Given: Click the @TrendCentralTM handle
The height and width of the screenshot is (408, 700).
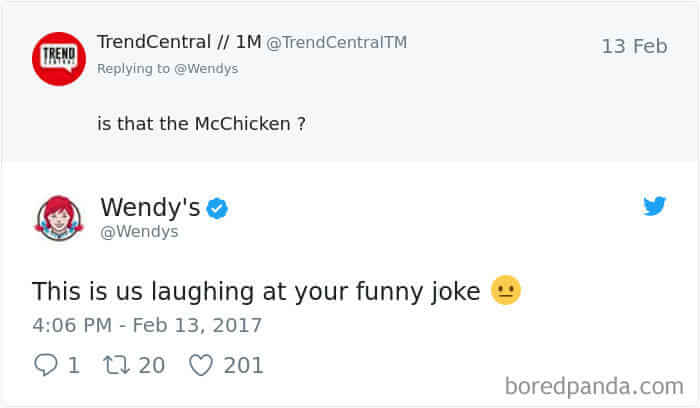Looking at the screenshot, I should (336, 43).
